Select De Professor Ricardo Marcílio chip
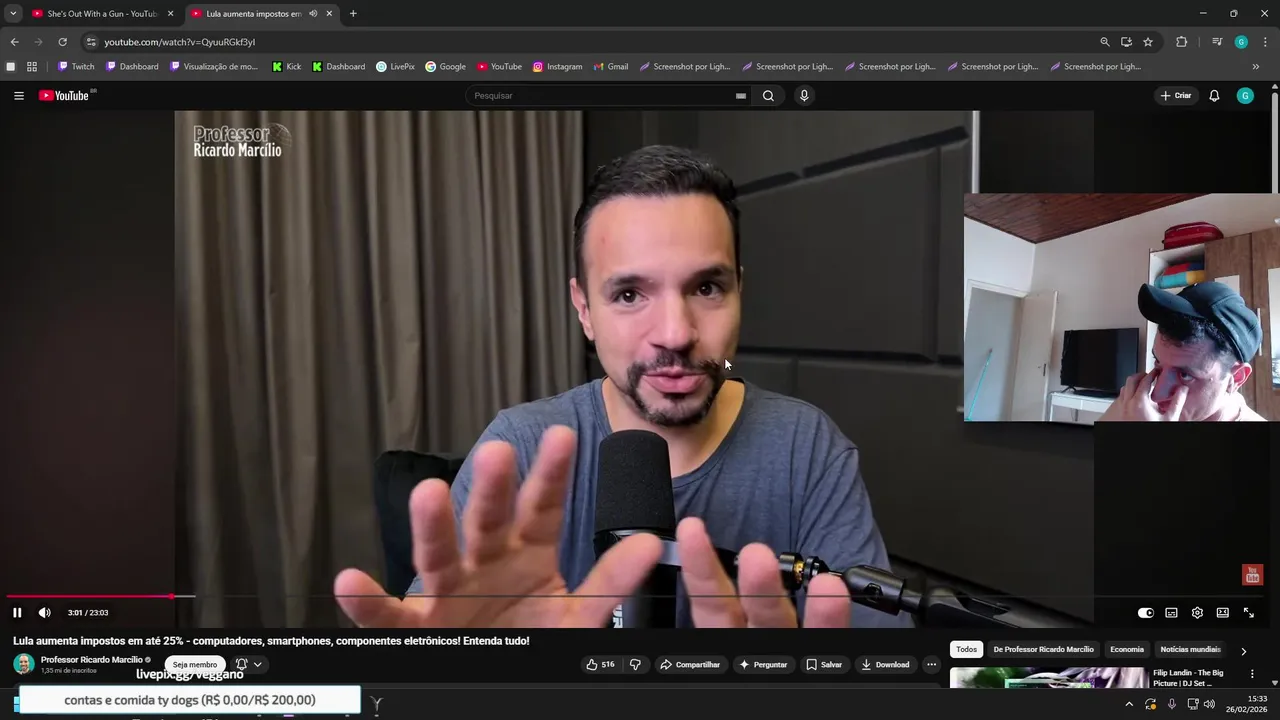Viewport: 1280px width, 720px height. pyautogui.click(x=1043, y=650)
